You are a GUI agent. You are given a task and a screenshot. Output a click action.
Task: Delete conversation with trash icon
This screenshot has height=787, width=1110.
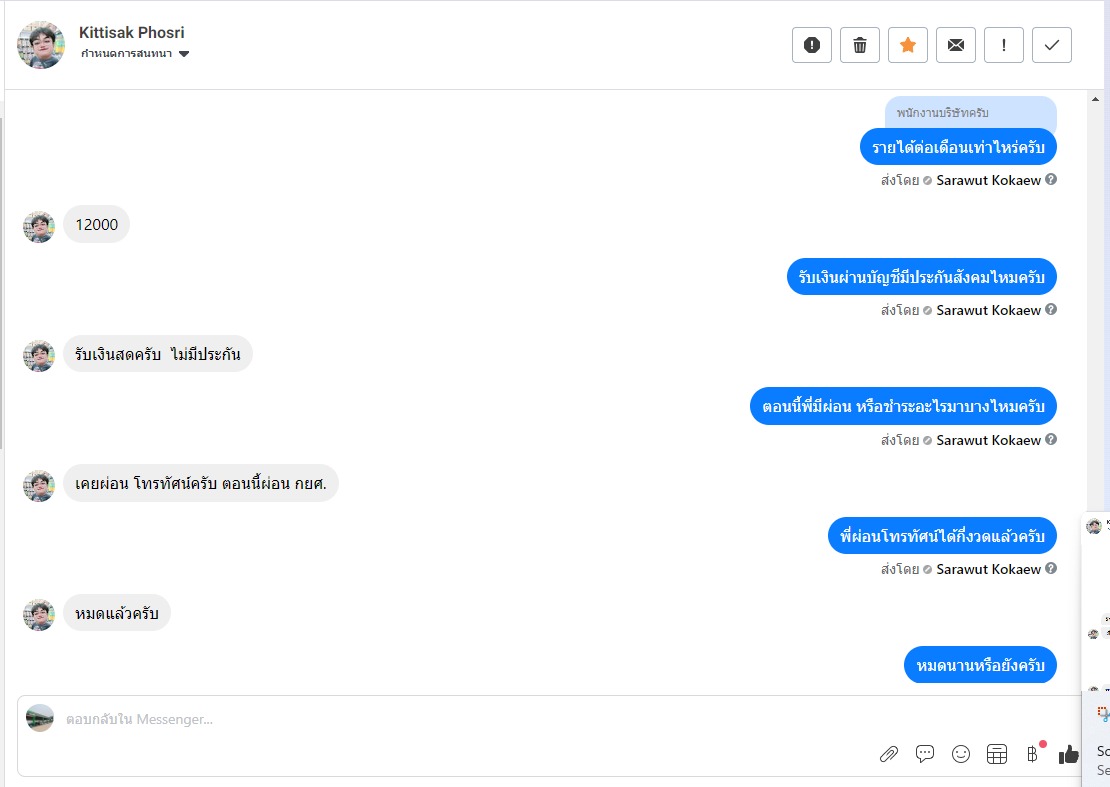click(x=859, y=45)
